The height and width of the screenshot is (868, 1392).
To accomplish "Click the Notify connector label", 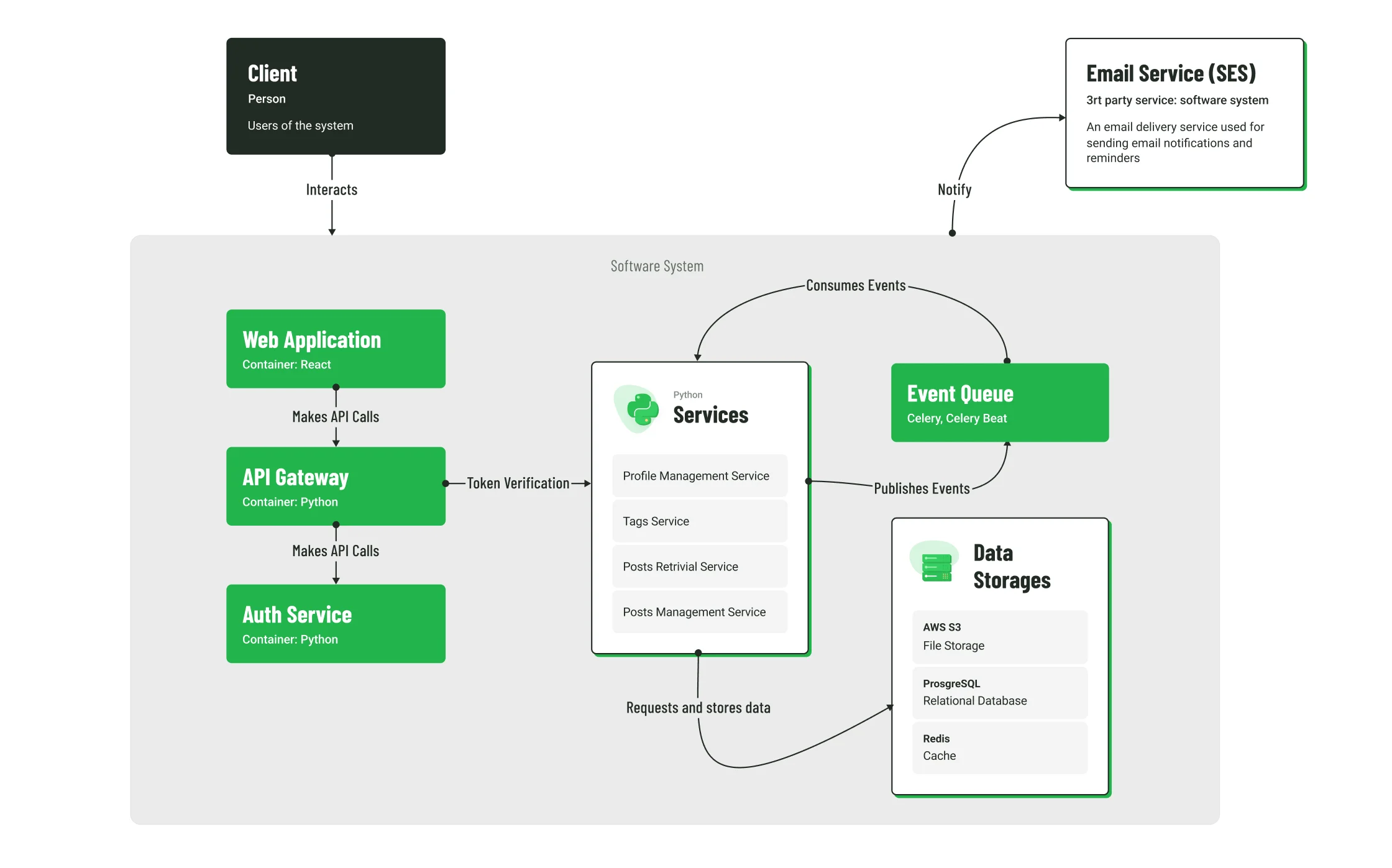I will (955, 190).
